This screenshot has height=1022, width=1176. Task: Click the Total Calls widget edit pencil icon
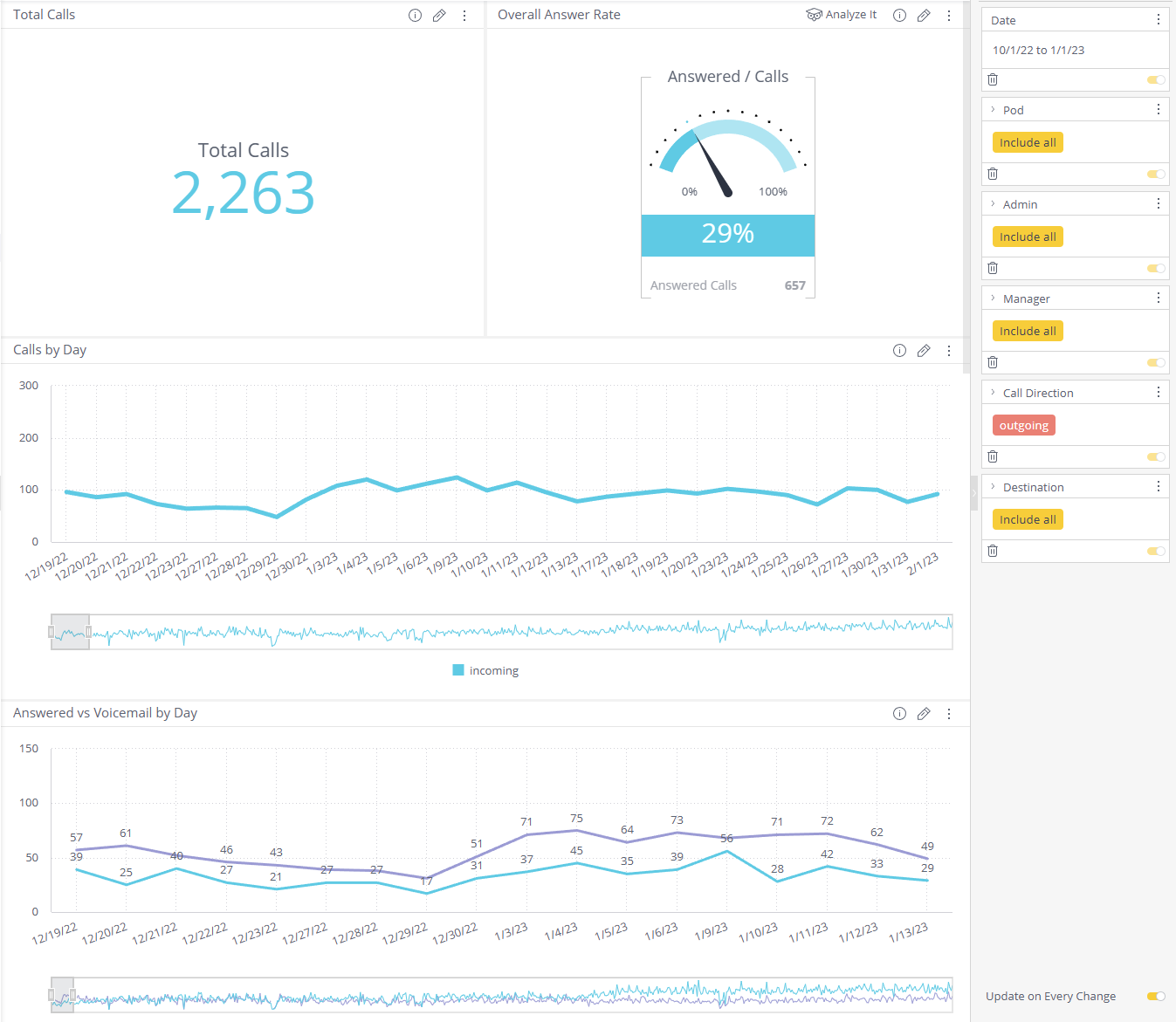439,15
